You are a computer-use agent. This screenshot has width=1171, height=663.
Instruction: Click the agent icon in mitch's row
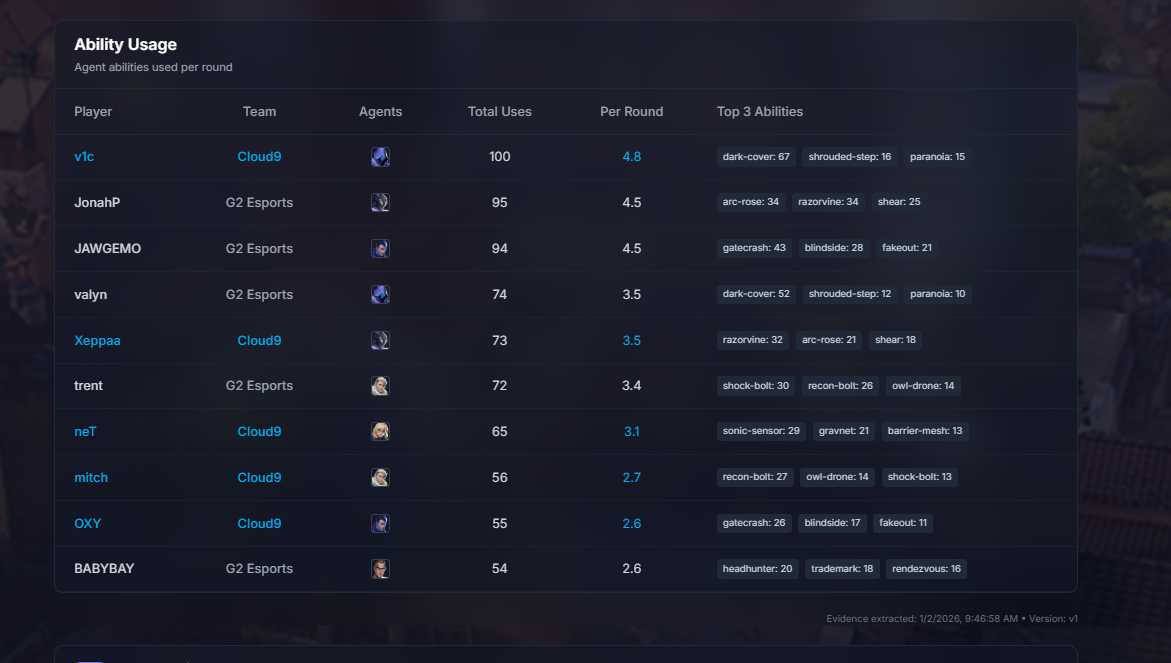(x=380, y=477)
